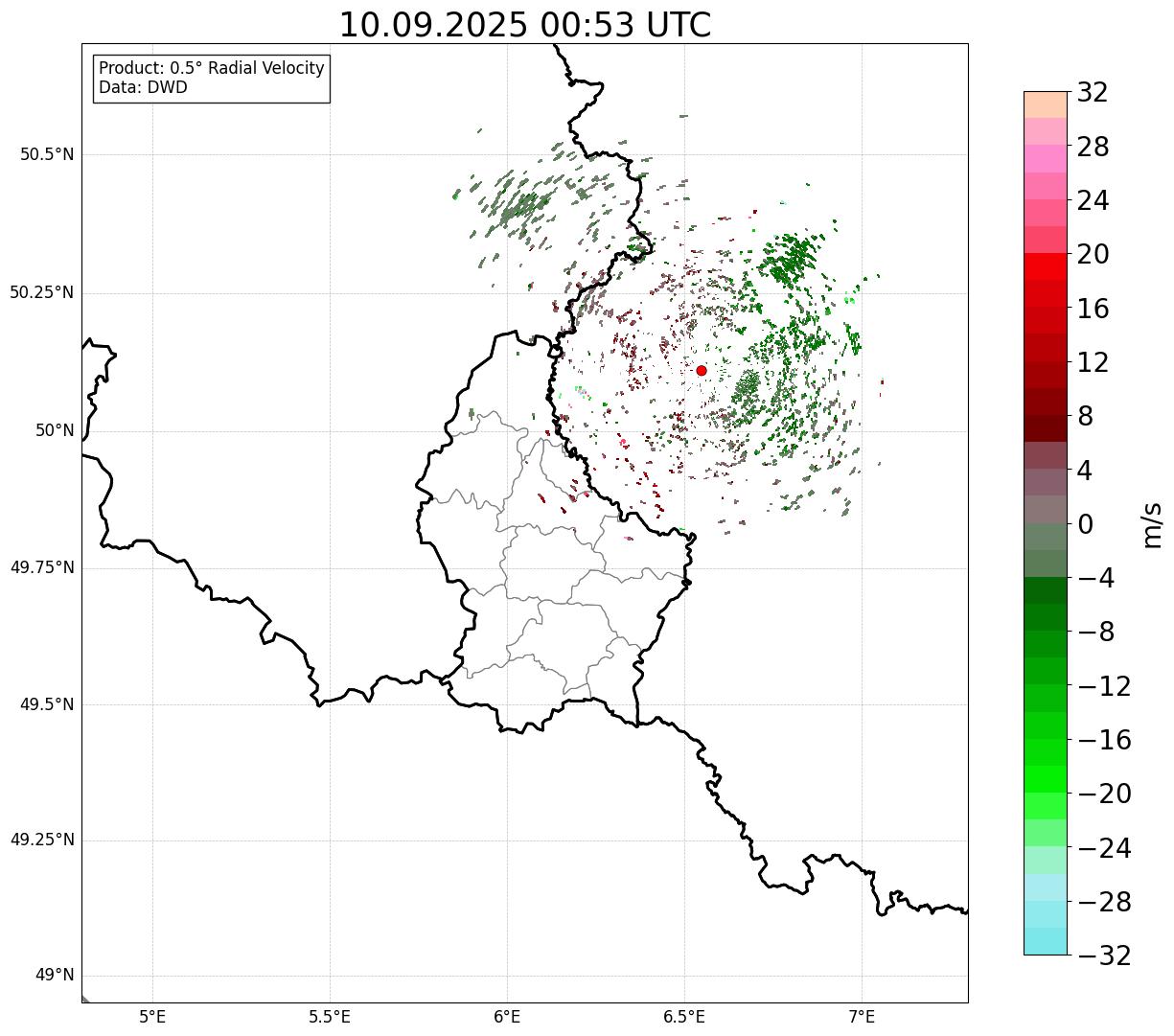Click the 5.5°E longitude label
This screenshot has width=1174, height=1036.
coord(330,1017)
